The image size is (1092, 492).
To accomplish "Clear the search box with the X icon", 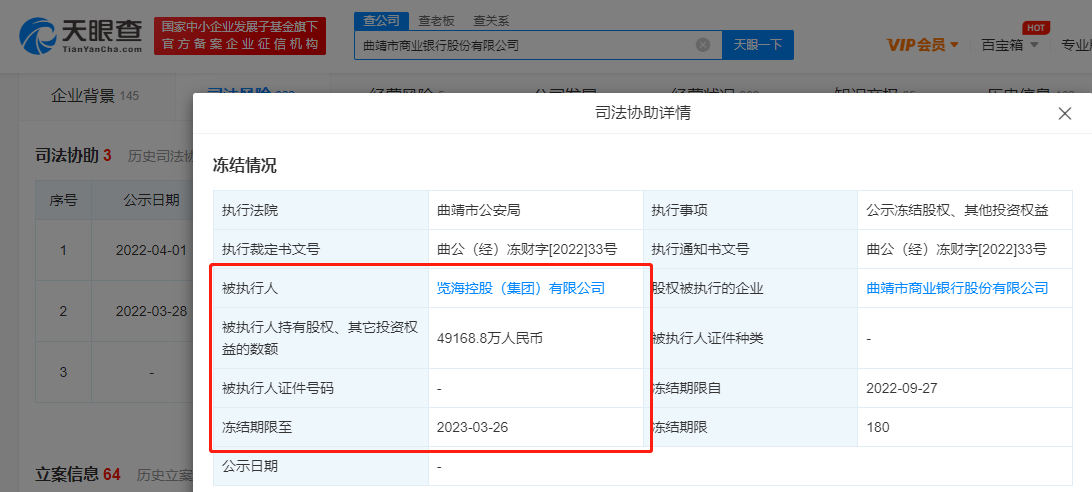I will tap(703, 45).
